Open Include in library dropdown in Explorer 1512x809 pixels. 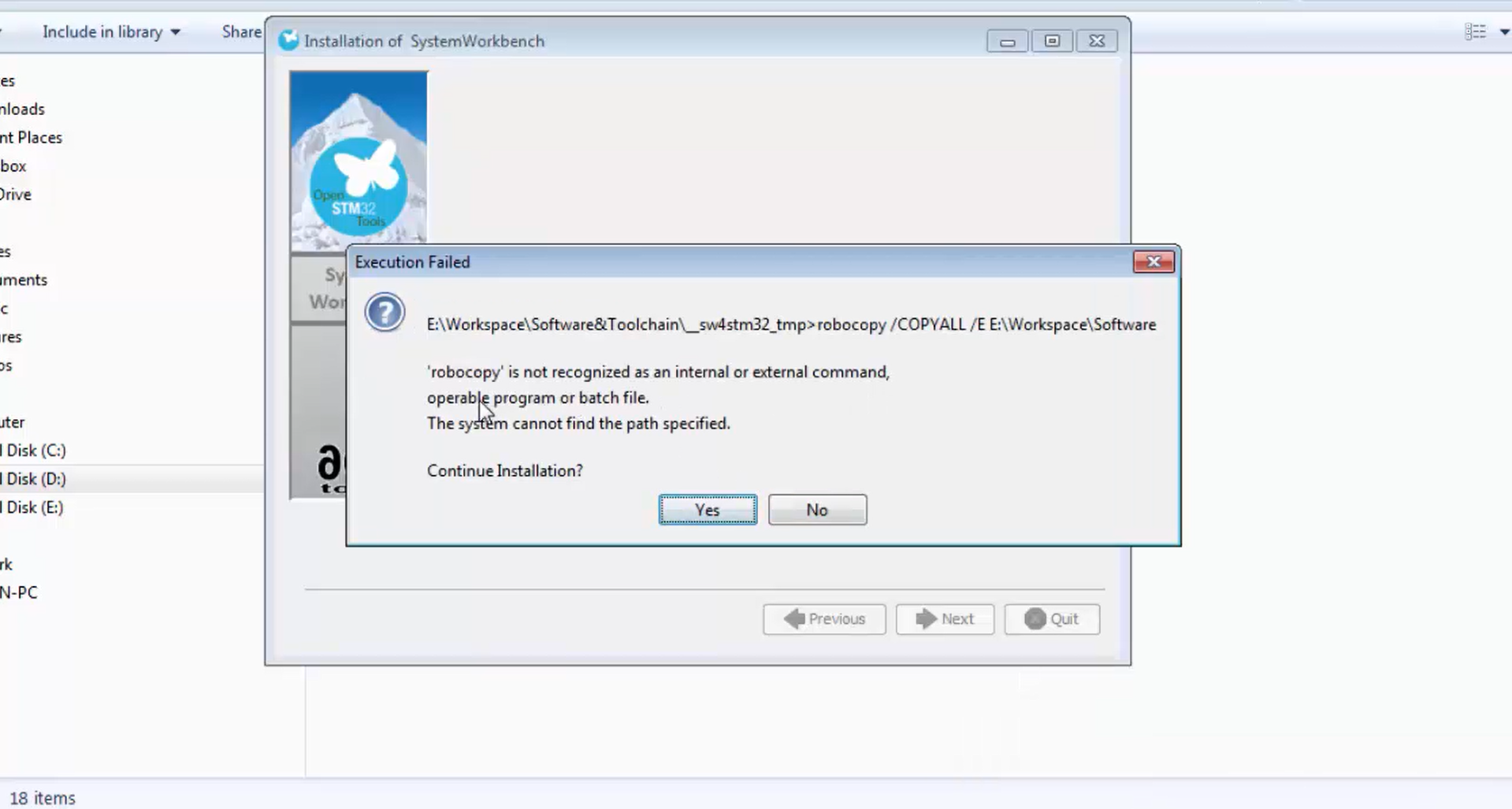pos(111,32)
